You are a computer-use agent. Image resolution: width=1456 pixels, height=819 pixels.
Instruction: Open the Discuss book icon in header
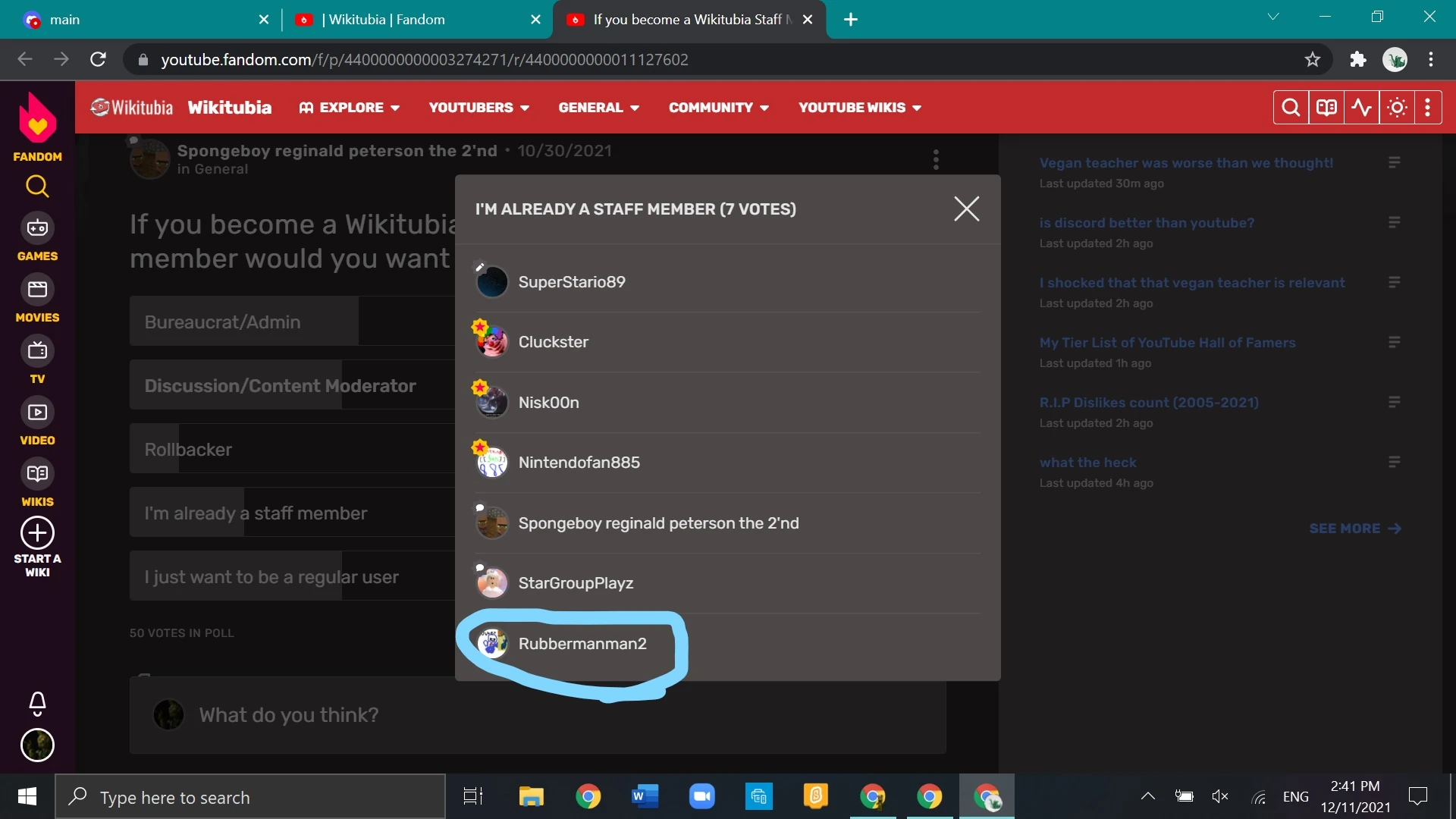[1326, 108]
